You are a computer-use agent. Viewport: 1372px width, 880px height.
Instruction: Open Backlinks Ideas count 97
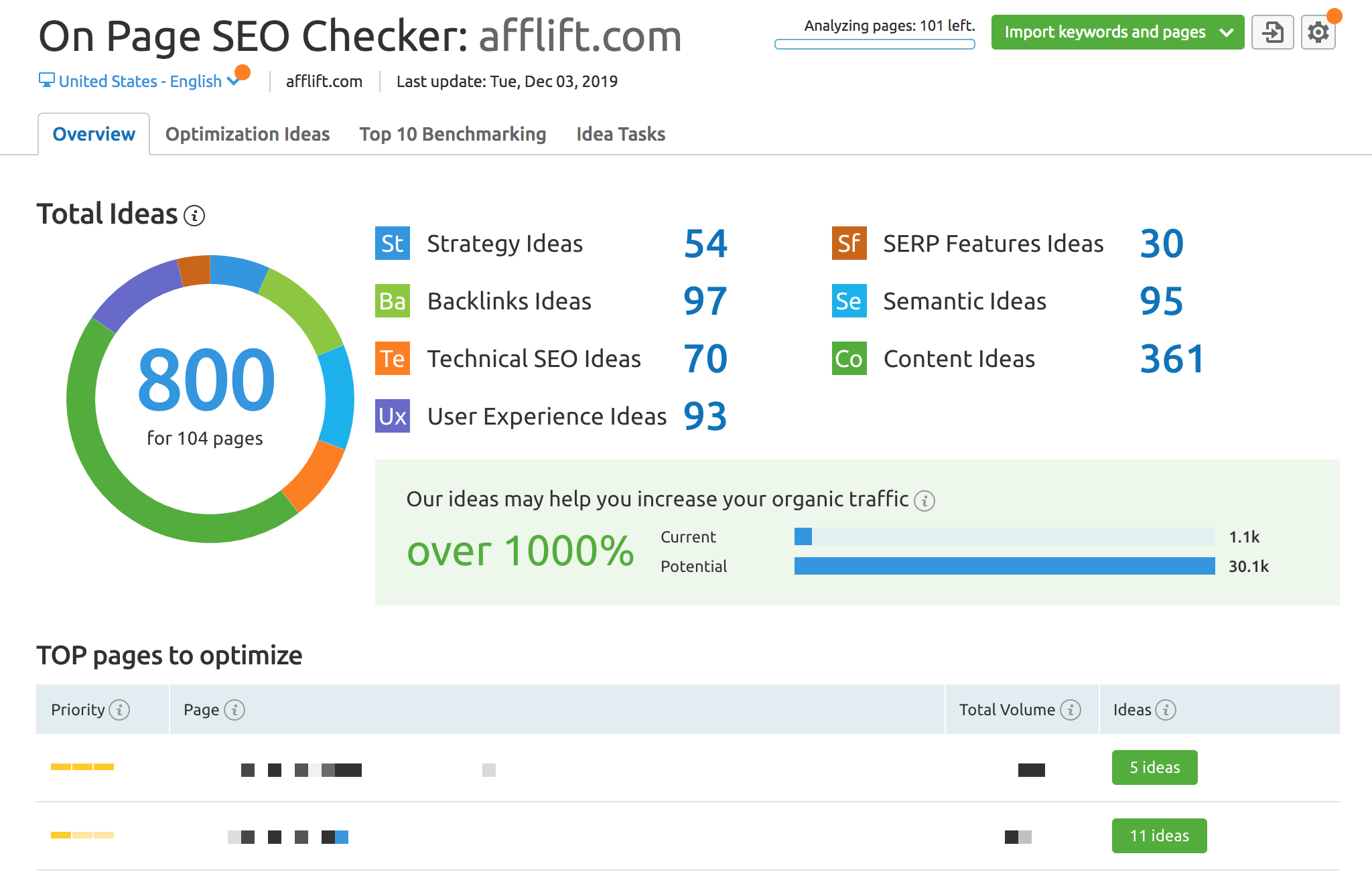click(x=705, y=301)
